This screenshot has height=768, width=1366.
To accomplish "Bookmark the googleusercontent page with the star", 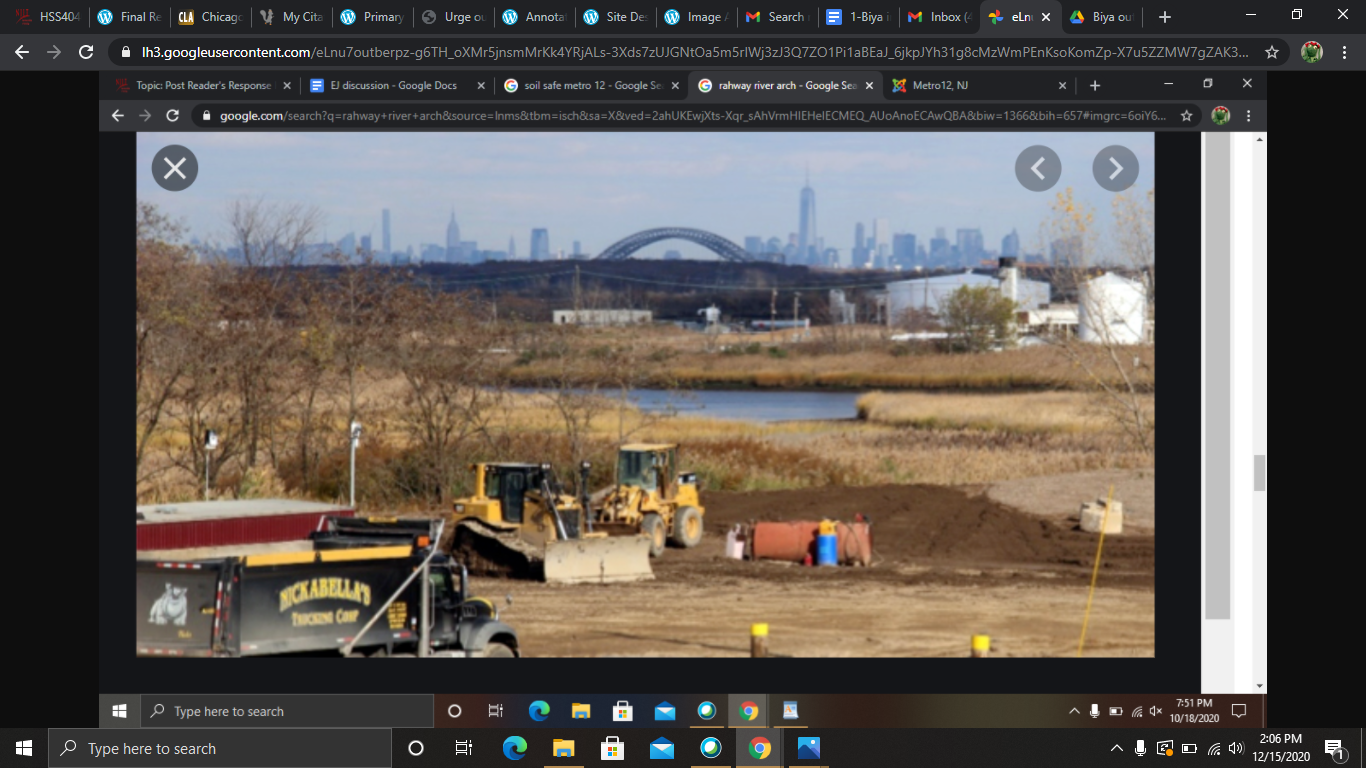I will [x=1272, y=52].
